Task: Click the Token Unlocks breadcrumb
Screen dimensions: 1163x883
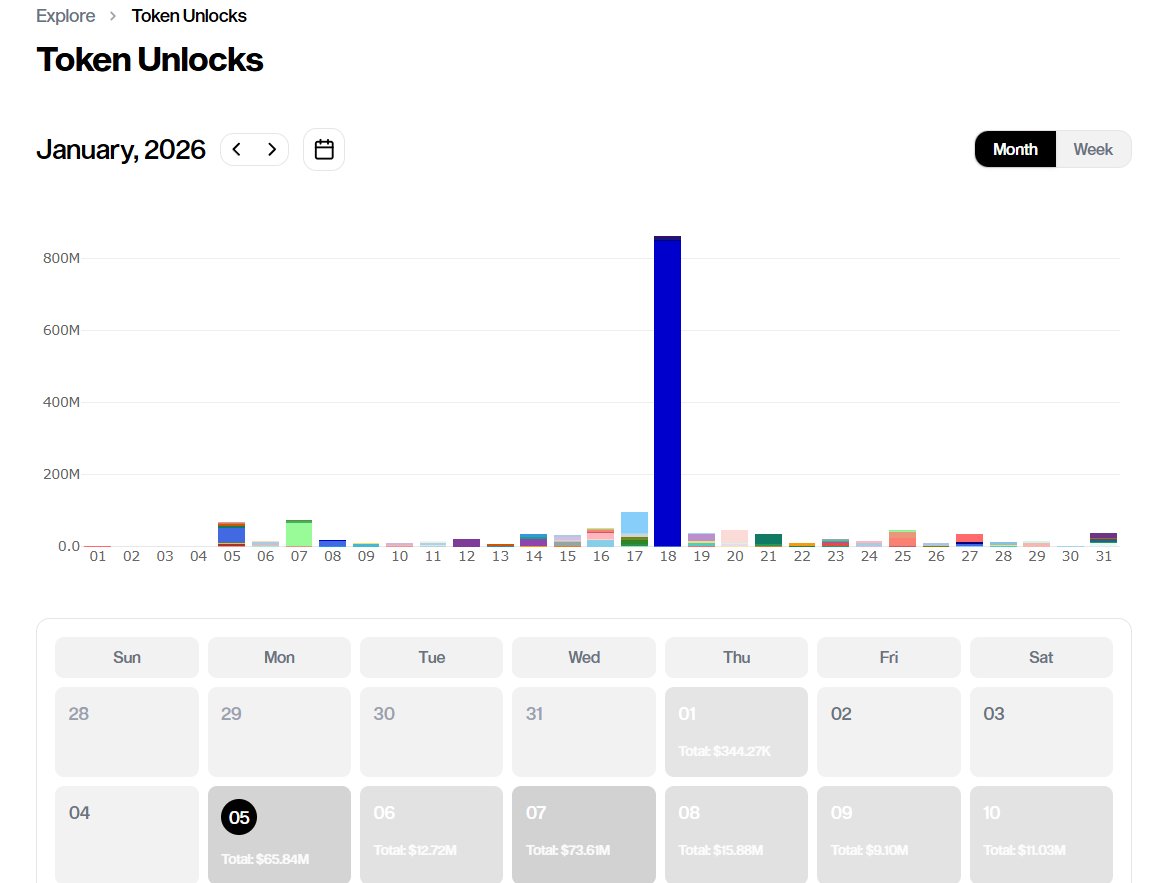Action: coord(189,15)
